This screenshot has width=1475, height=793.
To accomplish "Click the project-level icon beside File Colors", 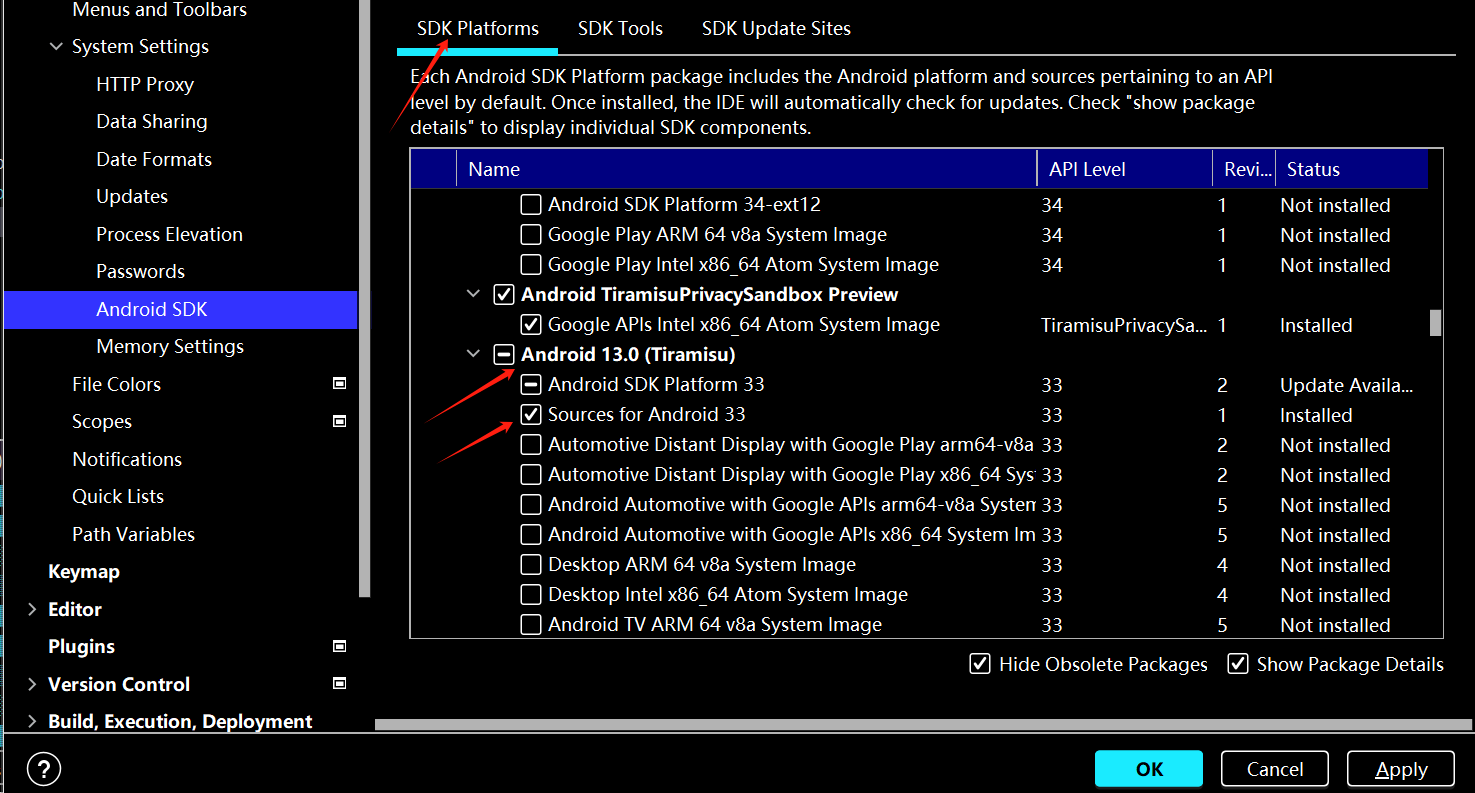I will pos(339,384).
